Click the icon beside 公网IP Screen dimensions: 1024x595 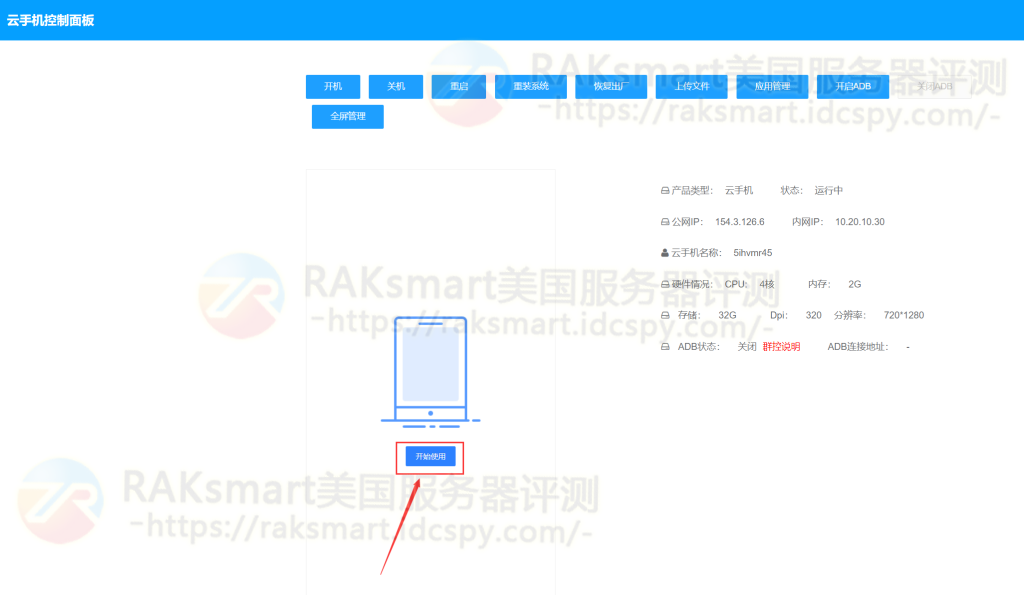click(x=665, y=222)
